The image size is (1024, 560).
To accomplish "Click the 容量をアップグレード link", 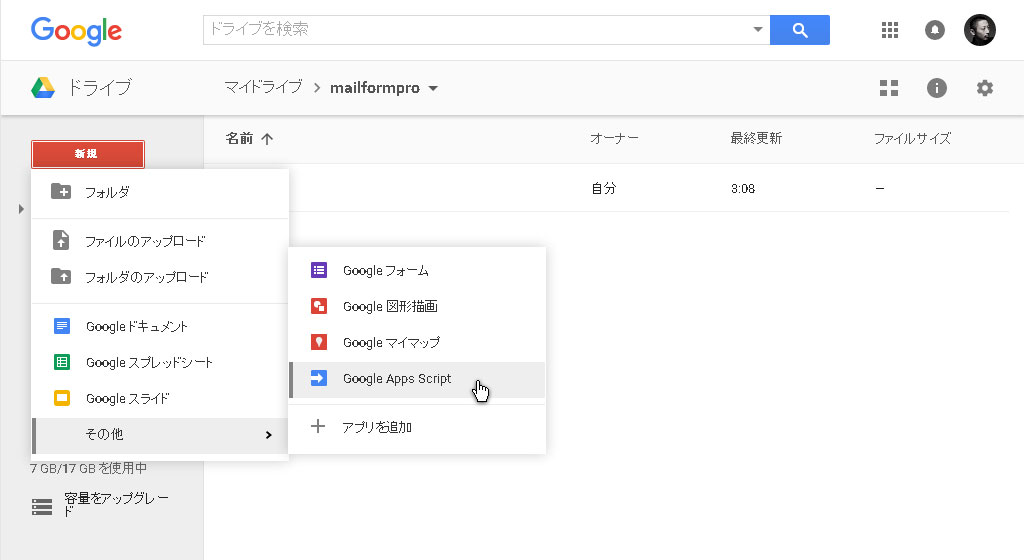I will (x=116, y=504).
